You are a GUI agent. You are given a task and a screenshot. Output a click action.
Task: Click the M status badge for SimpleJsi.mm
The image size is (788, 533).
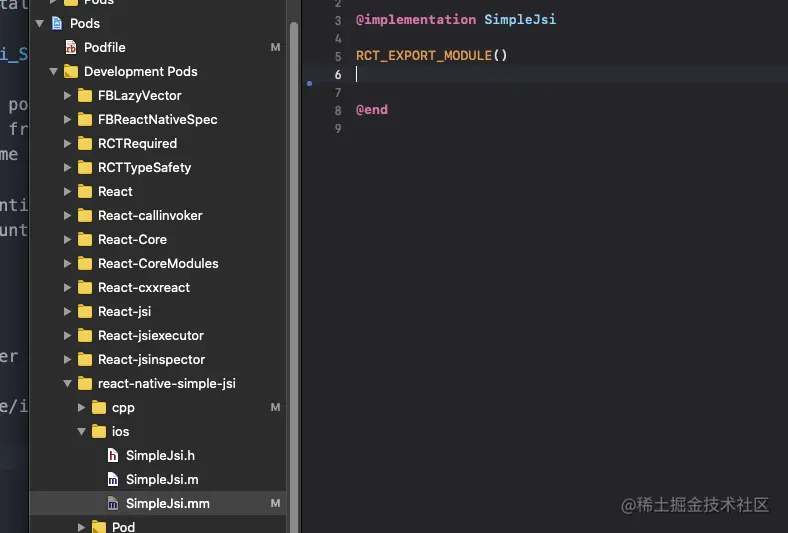275,503
